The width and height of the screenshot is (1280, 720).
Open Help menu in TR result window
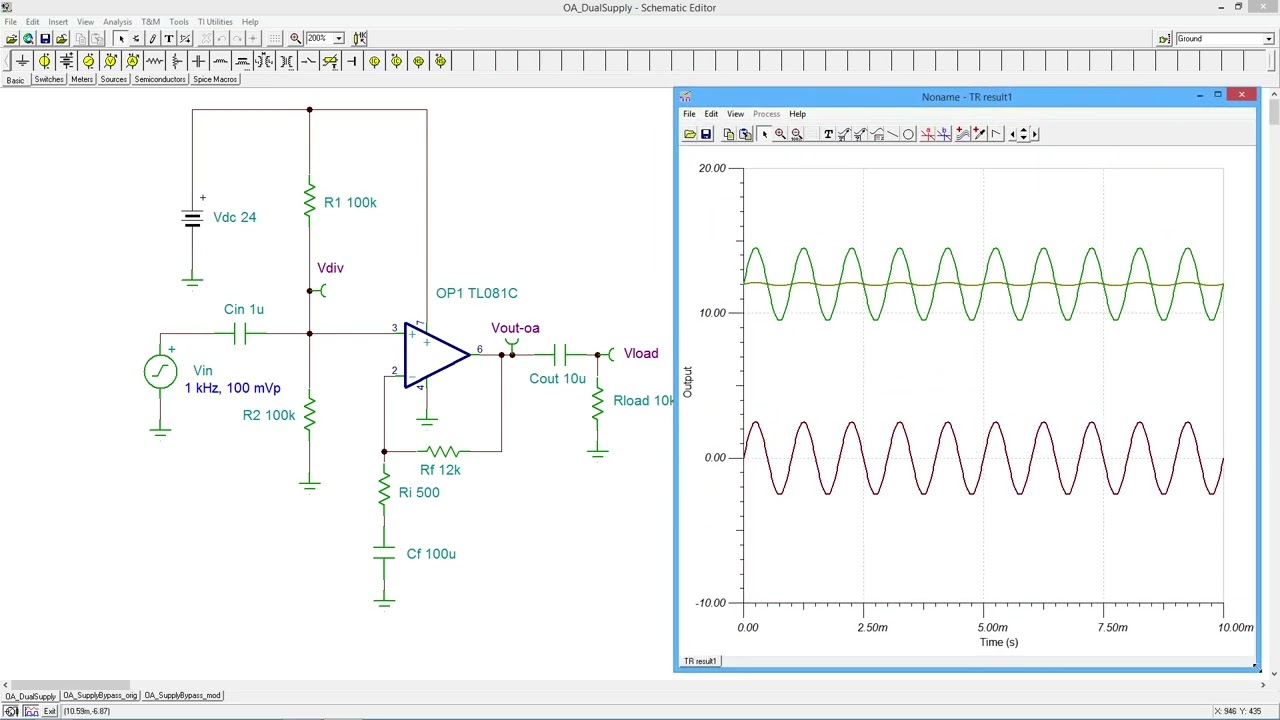pos(797,114)
